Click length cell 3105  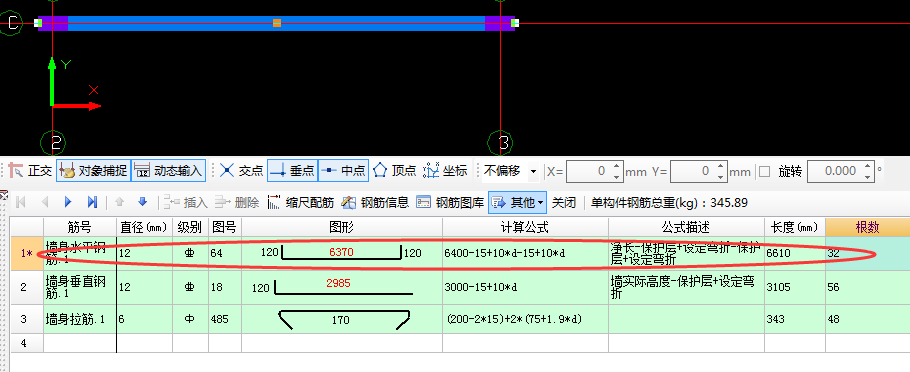(795, 287)
